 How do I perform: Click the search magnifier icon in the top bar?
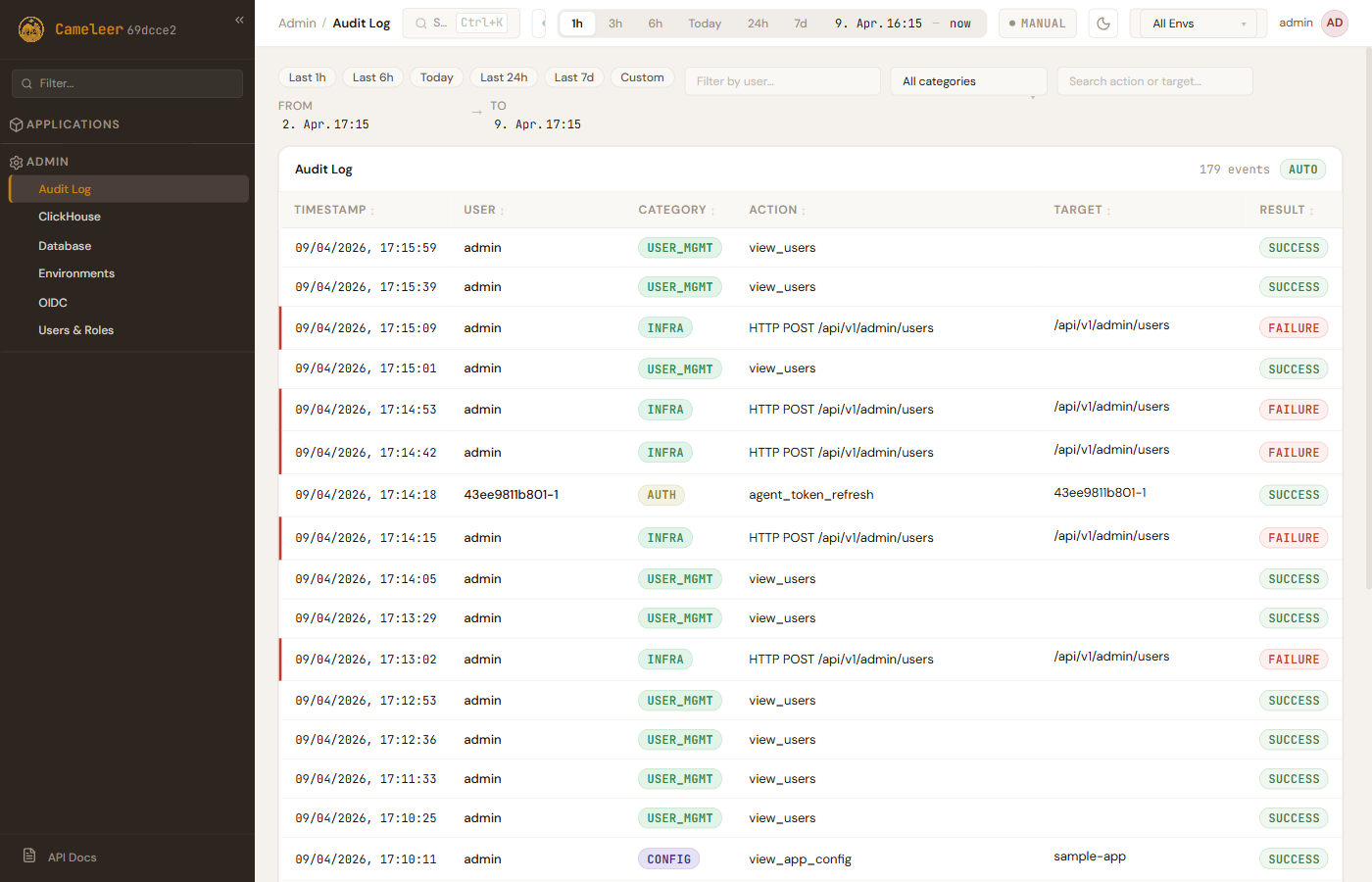click(420, 24)
